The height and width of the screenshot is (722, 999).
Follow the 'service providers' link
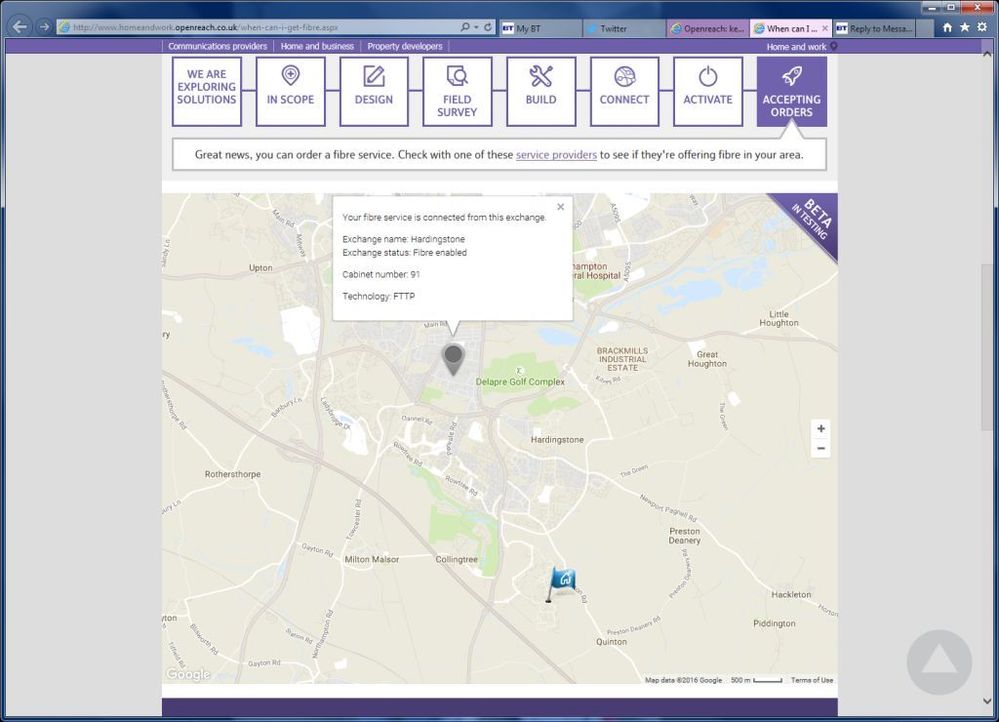coord(556,154)
